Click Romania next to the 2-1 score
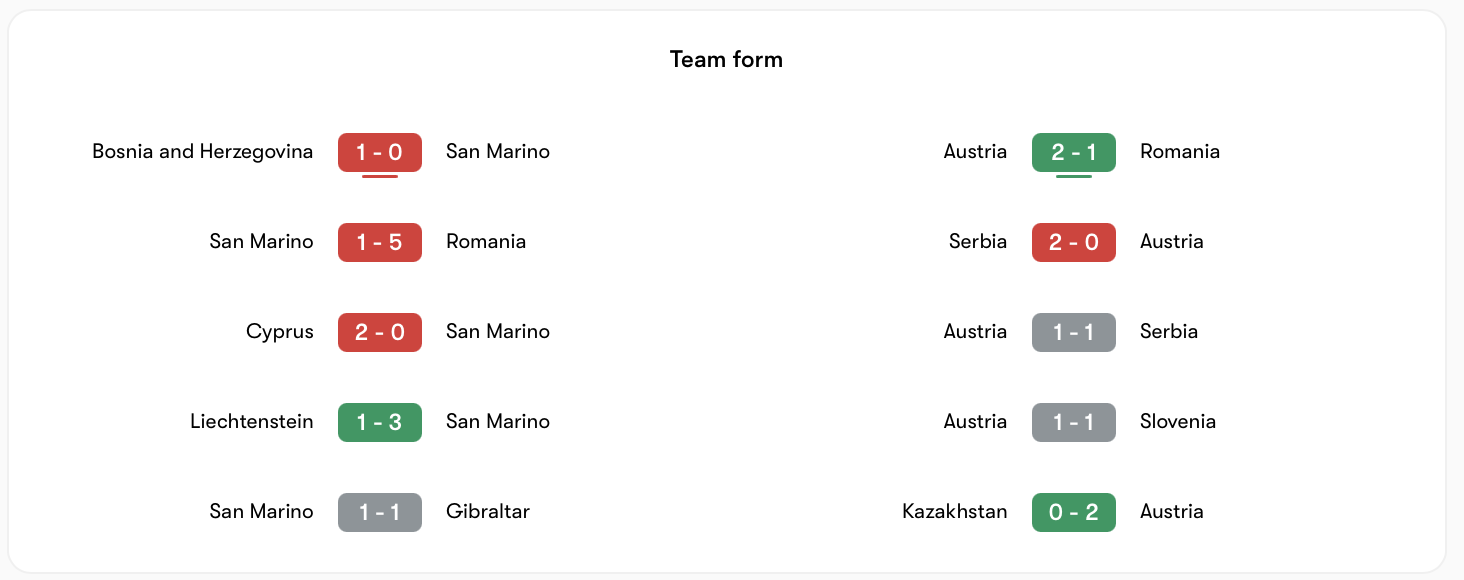This screenshot has height=580, width=1464. point(1180,152)
